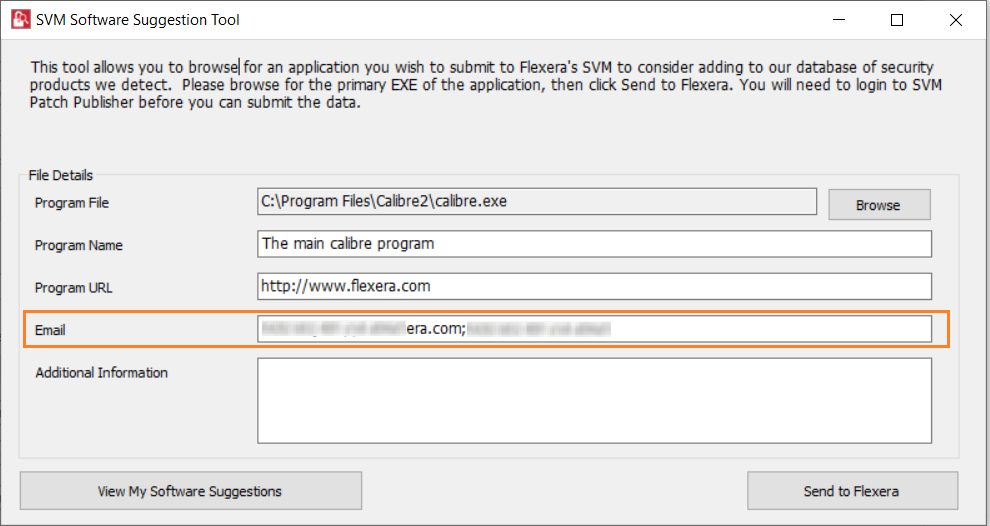Click the Browse button

tap(879, 205)
